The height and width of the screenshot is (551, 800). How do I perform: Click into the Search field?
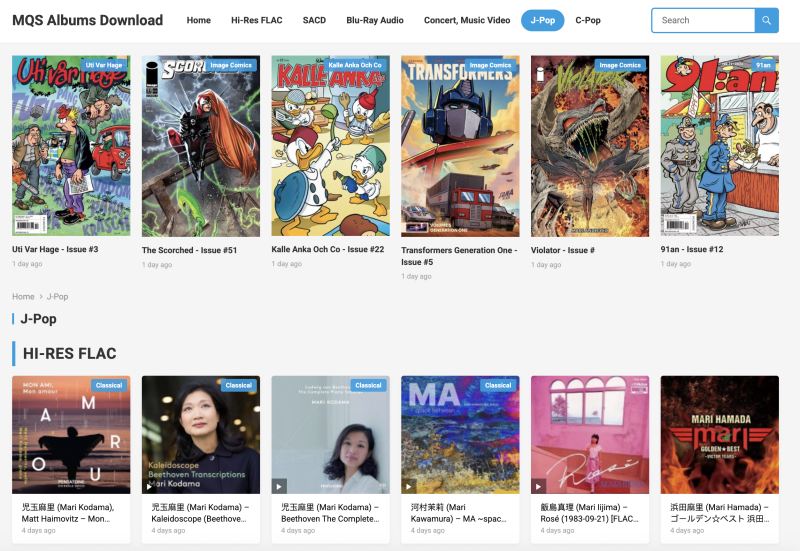pyautogui.click(x=703, y=20)
